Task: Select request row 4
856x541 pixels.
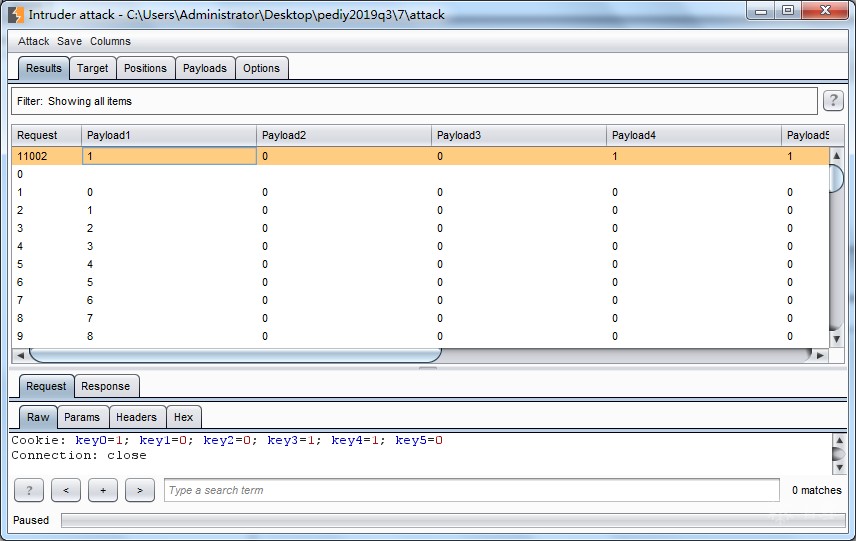Action: point(420,246)
